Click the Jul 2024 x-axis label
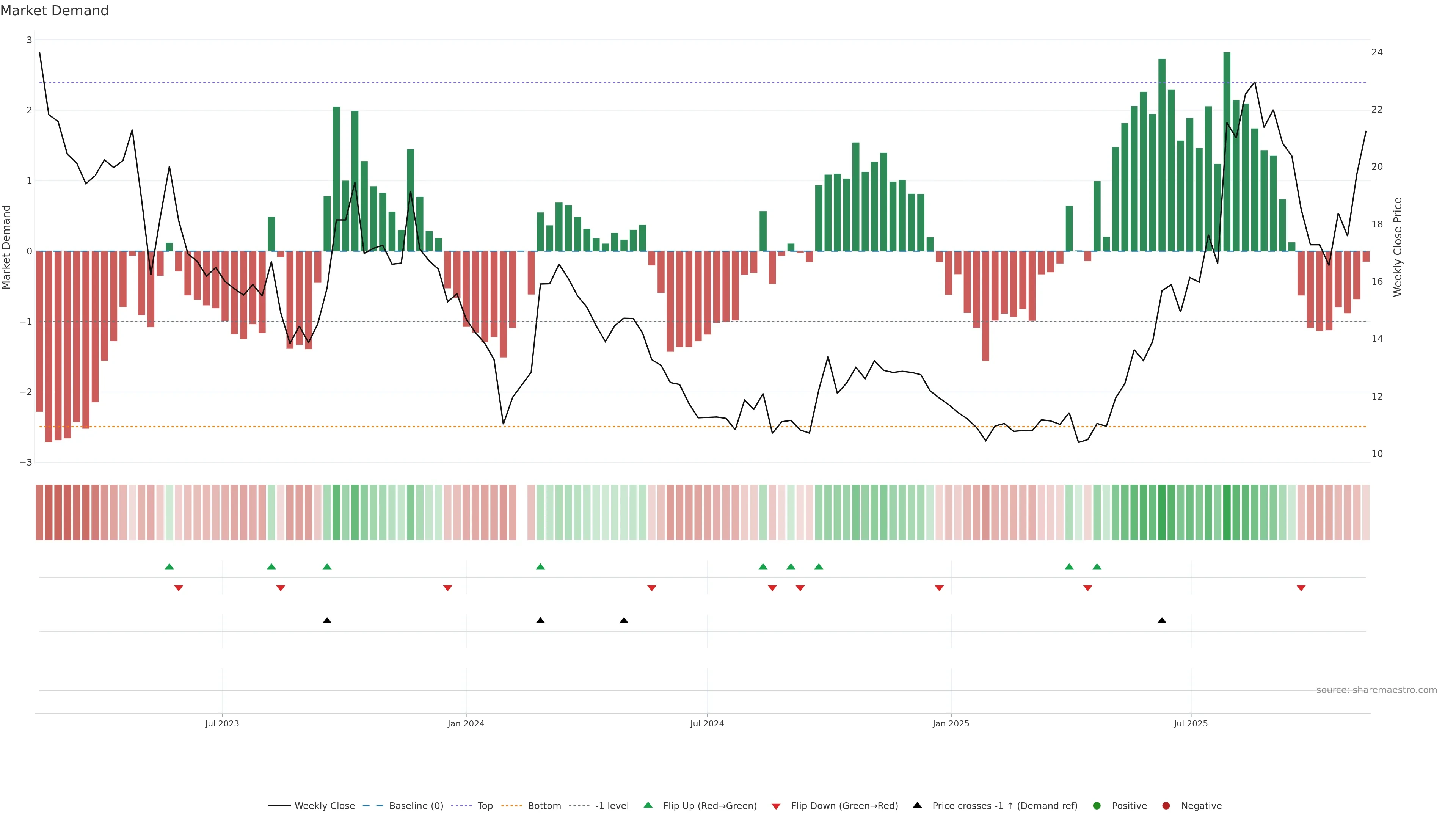The image size is (1456, 819). point(706,723)
